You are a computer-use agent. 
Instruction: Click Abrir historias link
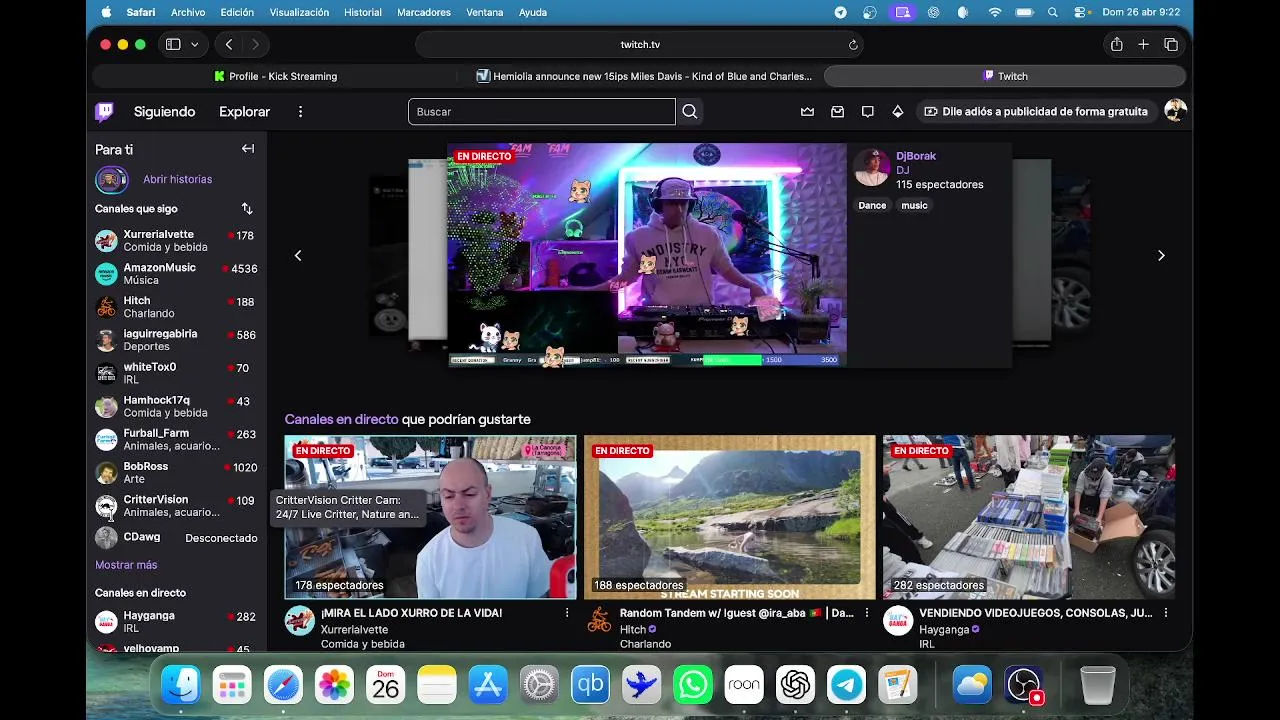point(177,180)
